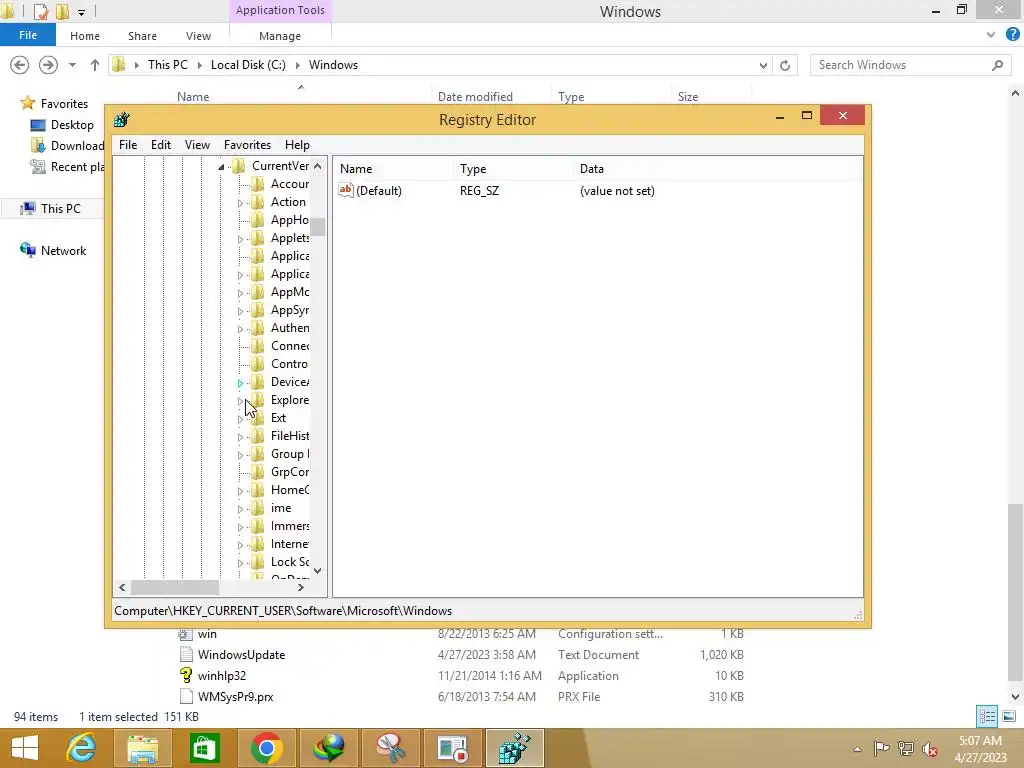Open the Home tab in Explorer ribbon
This screenshot has height=768, width=1024.
tap(85, 36)
